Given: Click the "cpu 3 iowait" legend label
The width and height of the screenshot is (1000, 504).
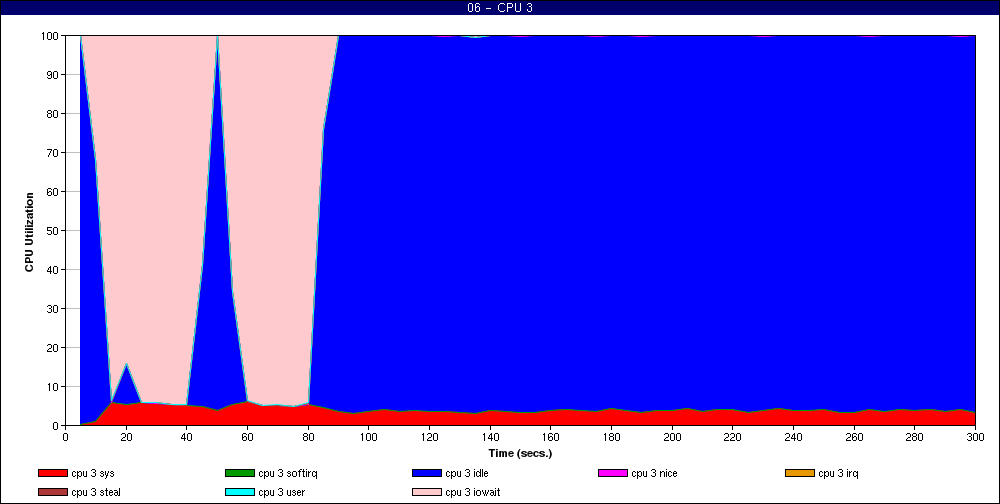Looking at the screenshot, I should (473, 491).
